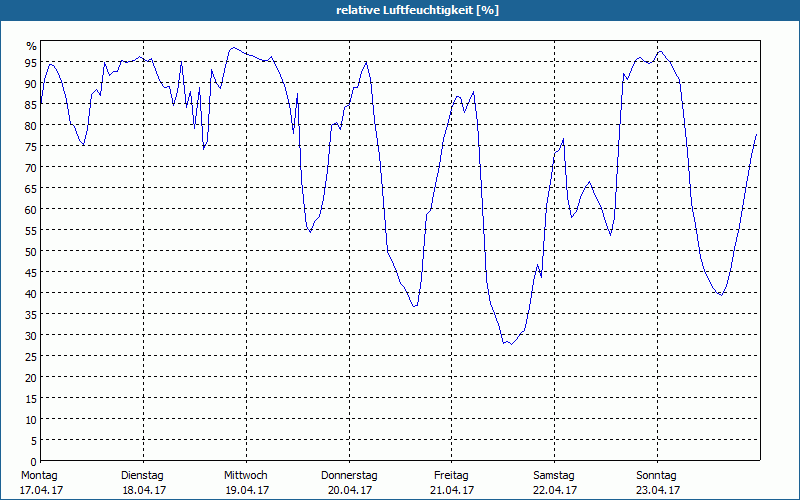The image size is (800, 500).
Task: Select the 'Mittwoch' day label
Action: tap(245, 476)
